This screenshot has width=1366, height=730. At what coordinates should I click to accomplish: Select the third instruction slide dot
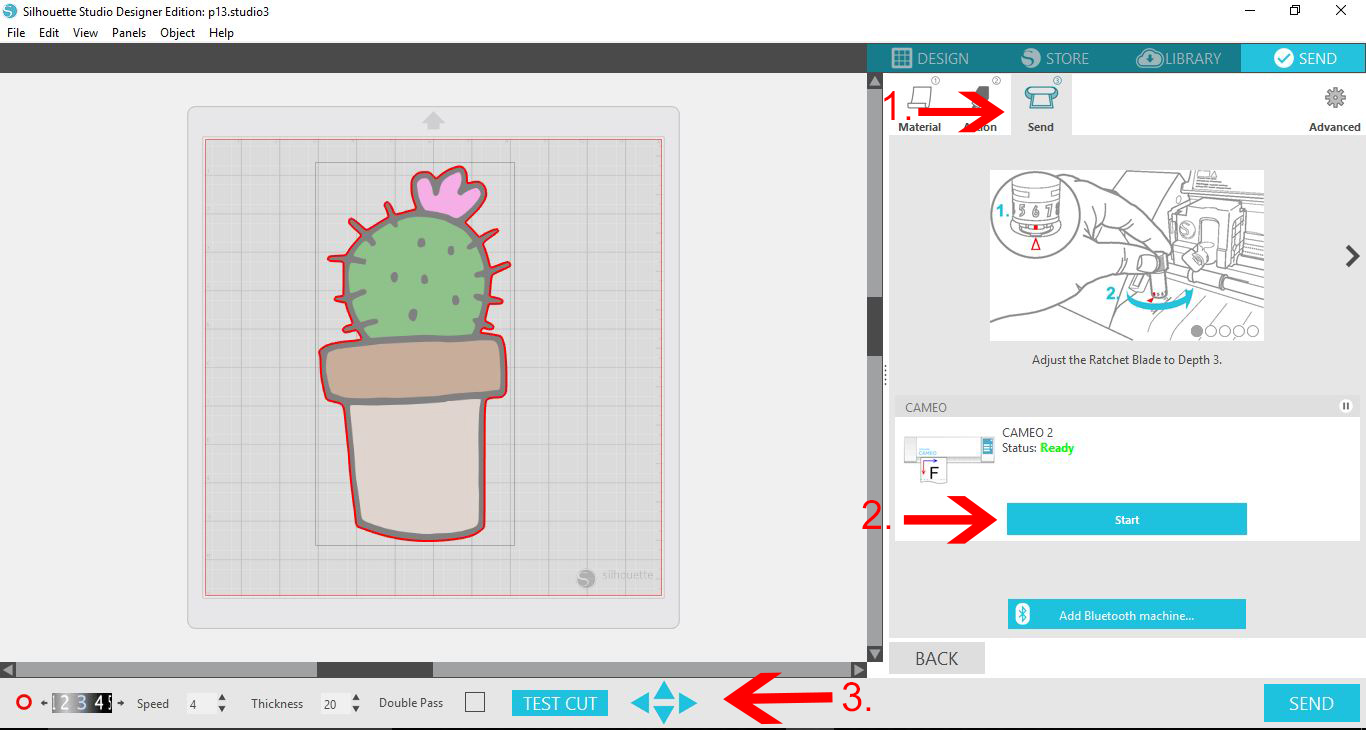1225,330
